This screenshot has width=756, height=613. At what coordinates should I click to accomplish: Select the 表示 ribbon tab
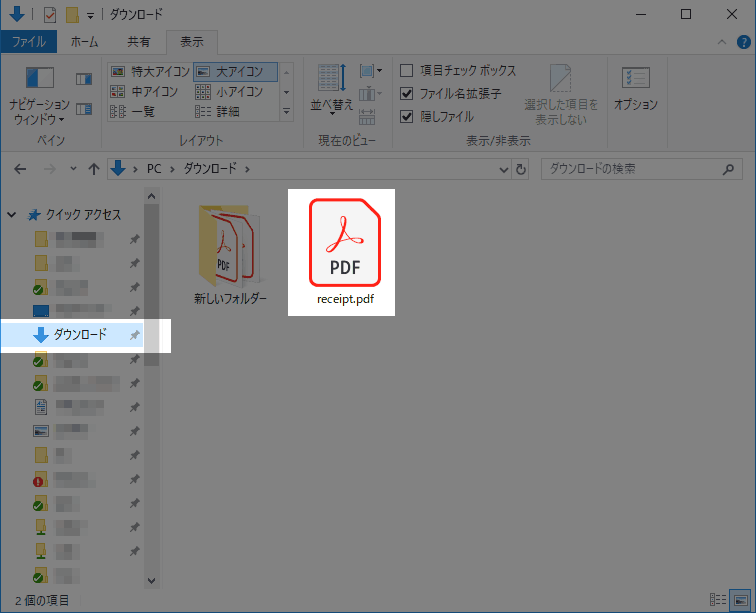(192, 42)
